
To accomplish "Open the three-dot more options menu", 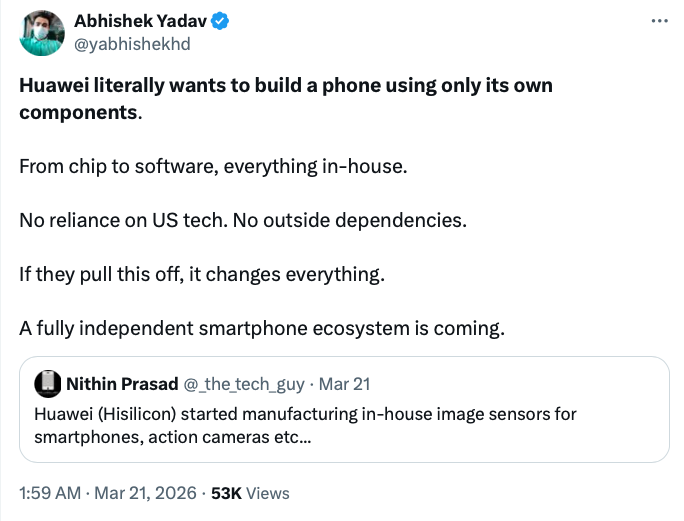I will [x=658, y=22].
